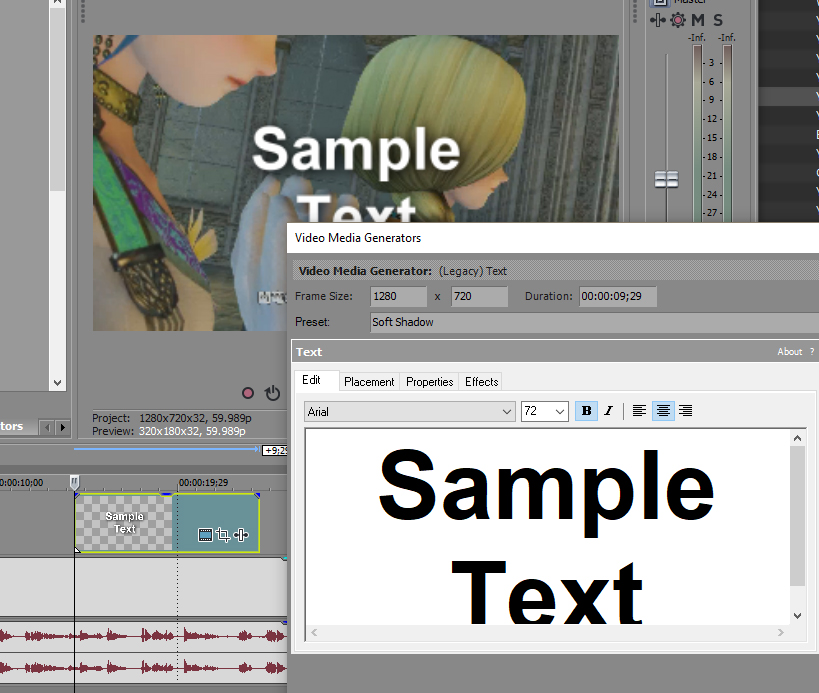Open Event FX icon on the clip

pos(241,535)
